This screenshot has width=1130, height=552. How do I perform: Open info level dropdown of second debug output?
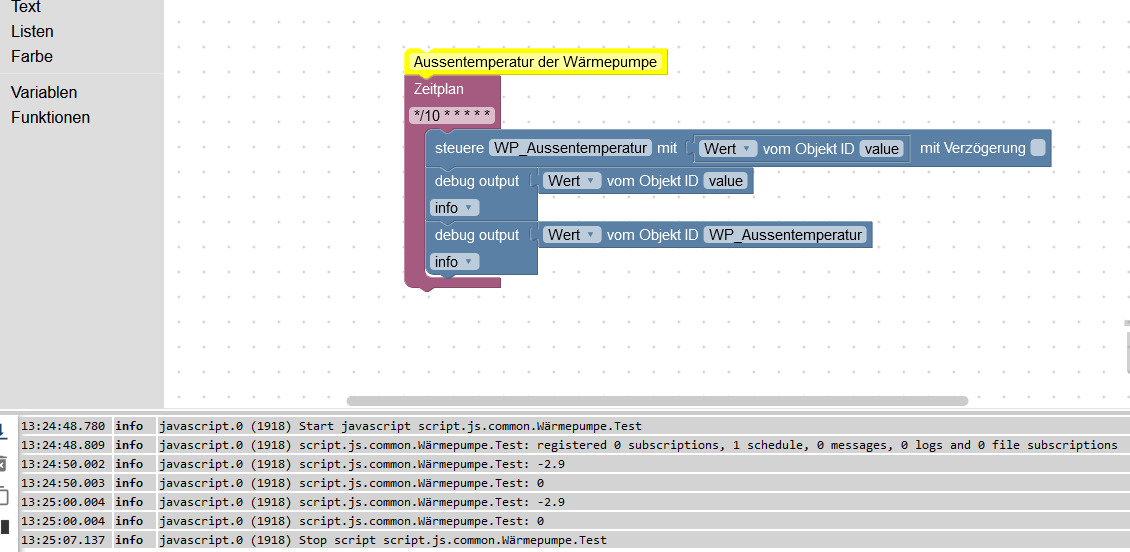(x=454, y=262)
